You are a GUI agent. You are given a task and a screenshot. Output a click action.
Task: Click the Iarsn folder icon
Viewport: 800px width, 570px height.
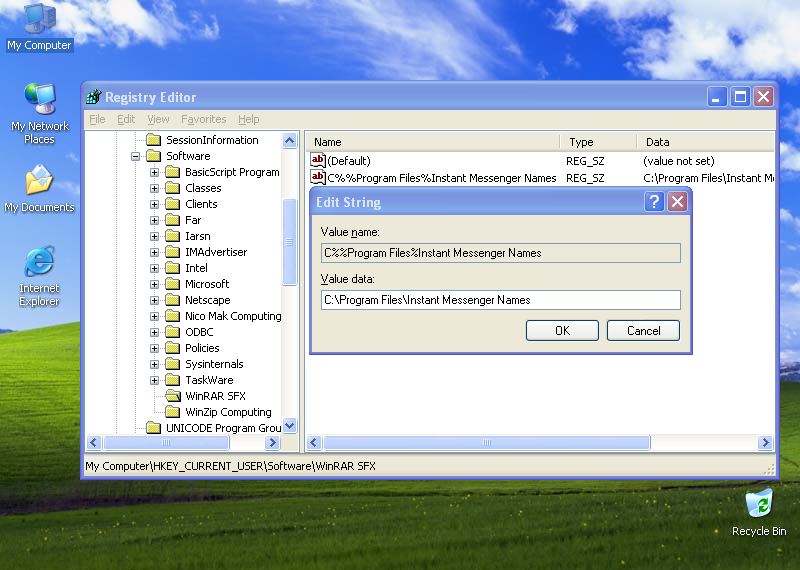click(x=172, y=236)
